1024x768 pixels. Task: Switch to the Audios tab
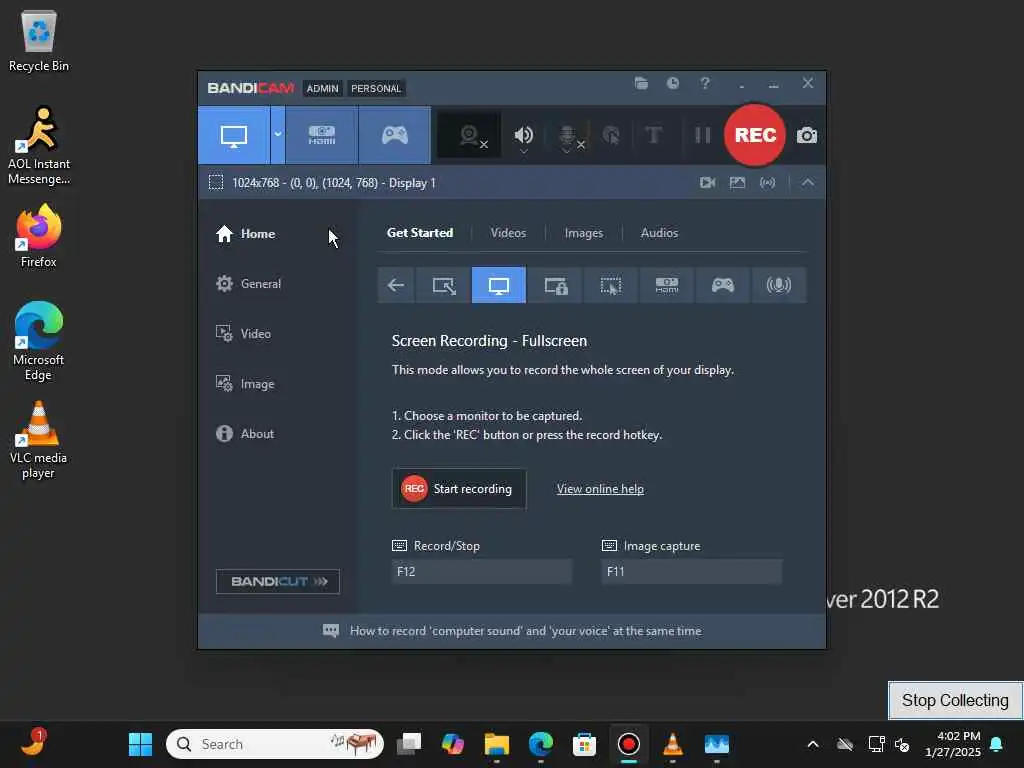tap(659, 233)
